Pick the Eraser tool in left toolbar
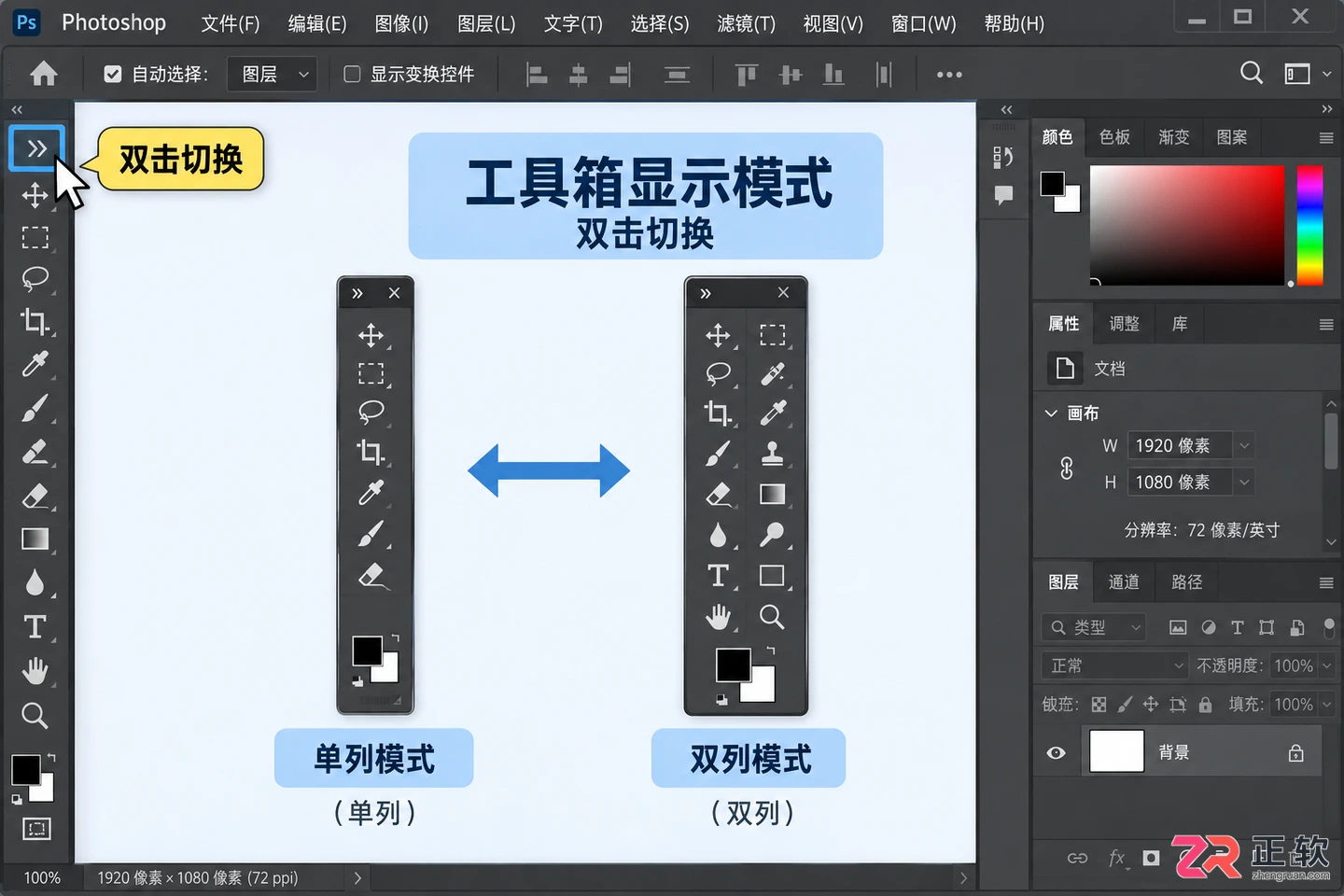Viewport: 1344px width, 896px height. click(35, 496)
